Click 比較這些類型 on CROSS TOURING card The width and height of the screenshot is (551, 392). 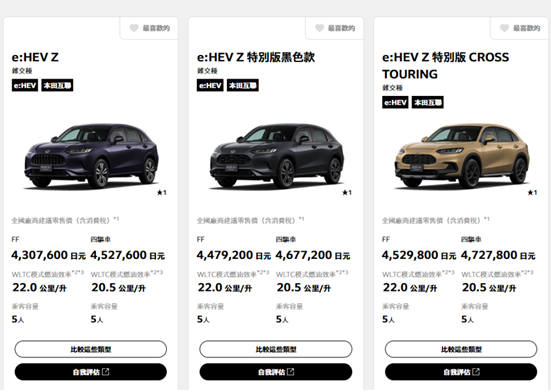461,349
